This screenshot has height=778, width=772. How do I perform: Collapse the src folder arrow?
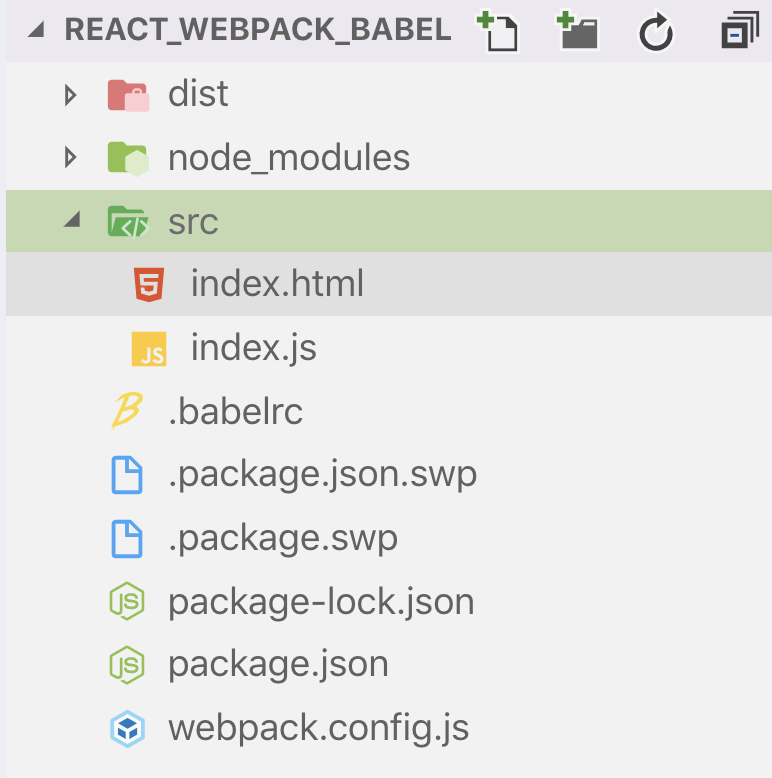(72, 219)
